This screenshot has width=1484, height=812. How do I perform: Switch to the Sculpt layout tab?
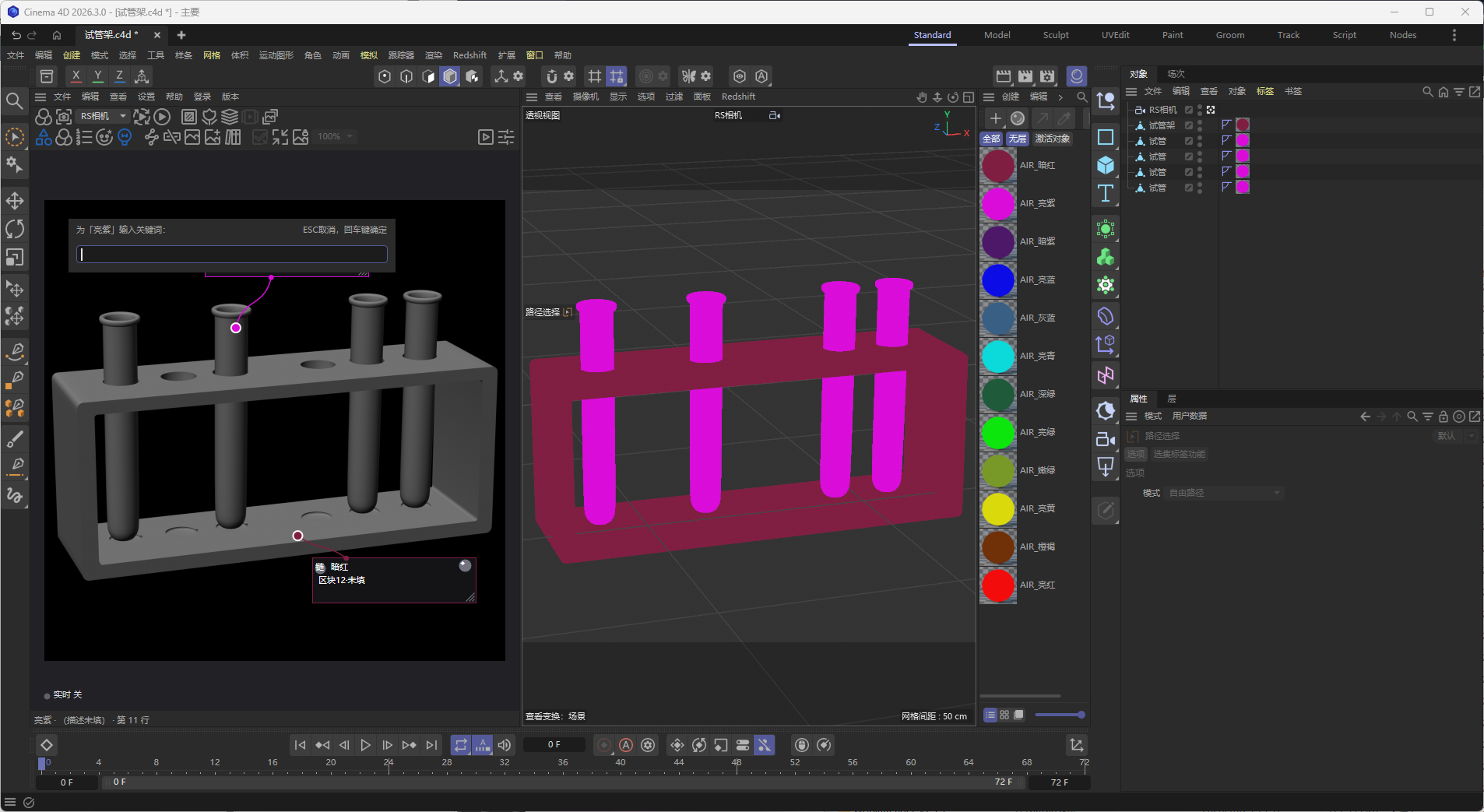pyautogui.click(x=1056, y=35)
